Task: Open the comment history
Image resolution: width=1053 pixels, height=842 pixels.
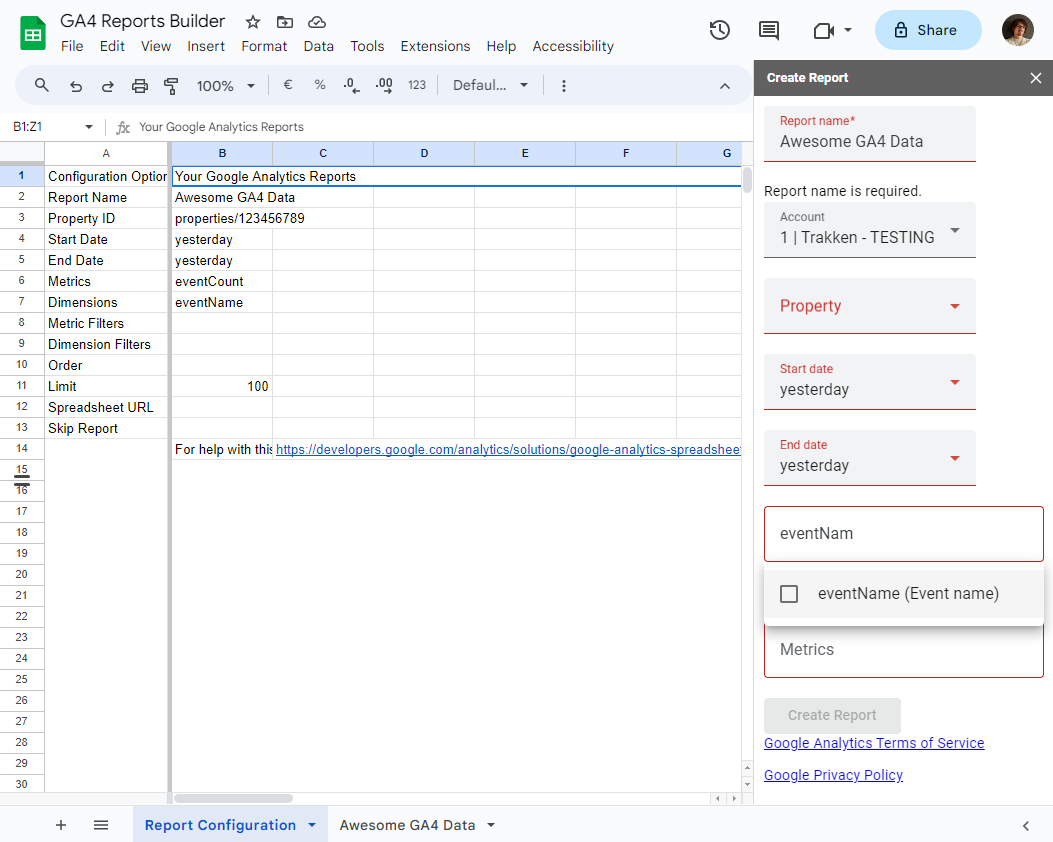Action: (768, 30)
